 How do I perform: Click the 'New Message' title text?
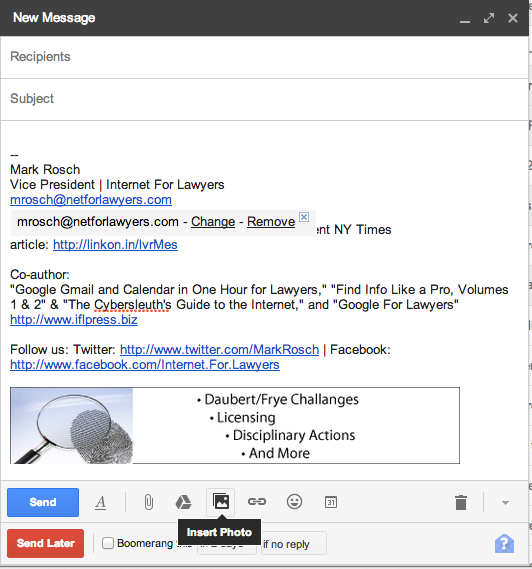pyautogui.click(x=54, y=18)
